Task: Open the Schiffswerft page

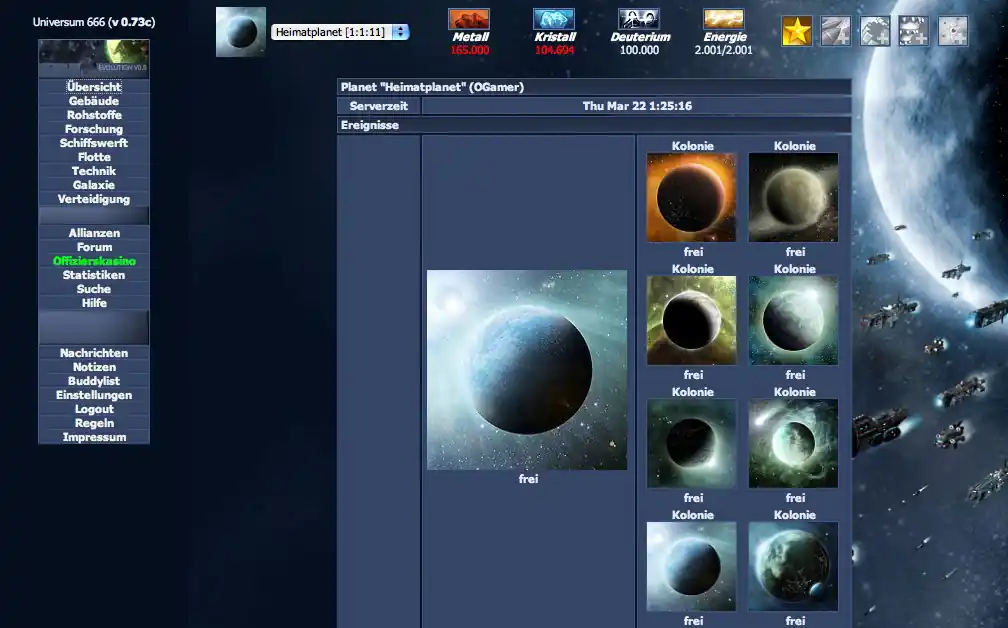Action: [x=93, y=143]
